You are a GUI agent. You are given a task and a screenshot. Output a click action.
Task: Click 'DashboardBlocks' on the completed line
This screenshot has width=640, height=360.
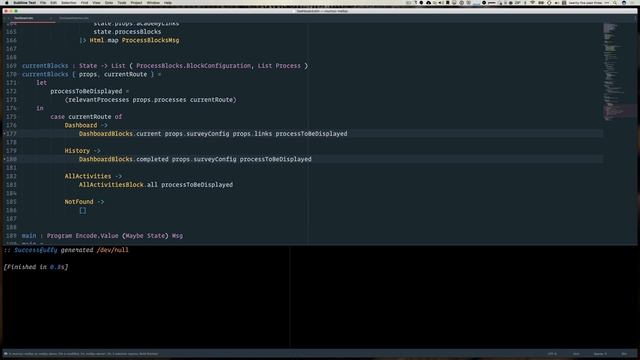(106, 159)
